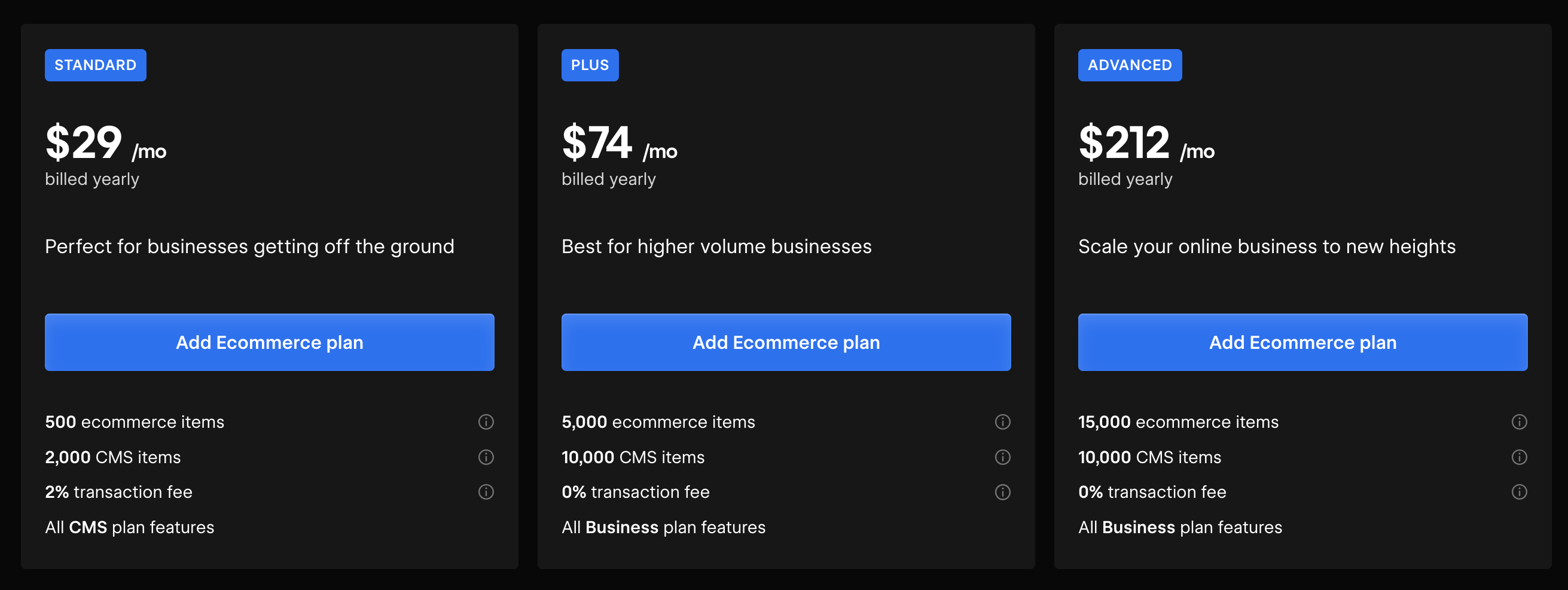Image resolution: width=1568 pixels, height=590 pixels.
Task: Add Ecommerce plan for Plus tier
Action: point(786,342)
